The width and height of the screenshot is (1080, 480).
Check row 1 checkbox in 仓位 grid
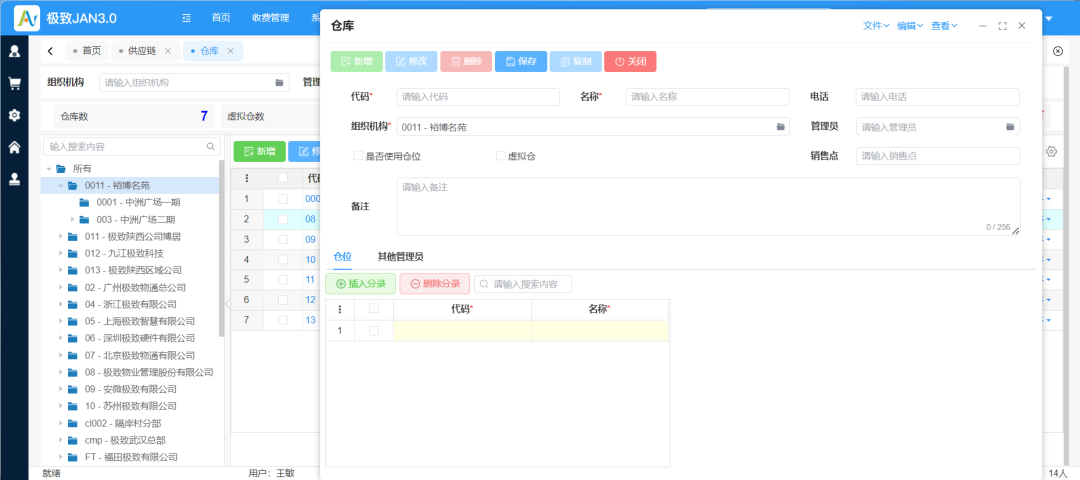(x=374, y=331)
